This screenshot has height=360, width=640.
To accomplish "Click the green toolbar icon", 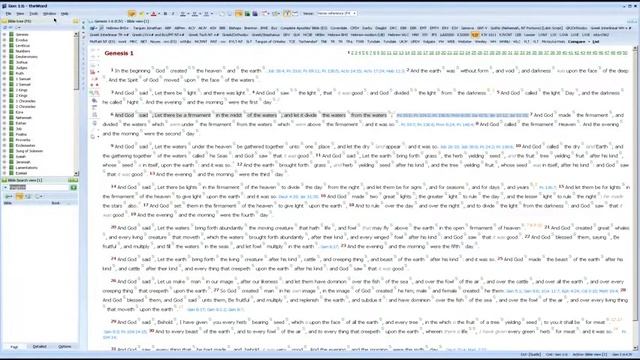I will [x=247, y=13].
